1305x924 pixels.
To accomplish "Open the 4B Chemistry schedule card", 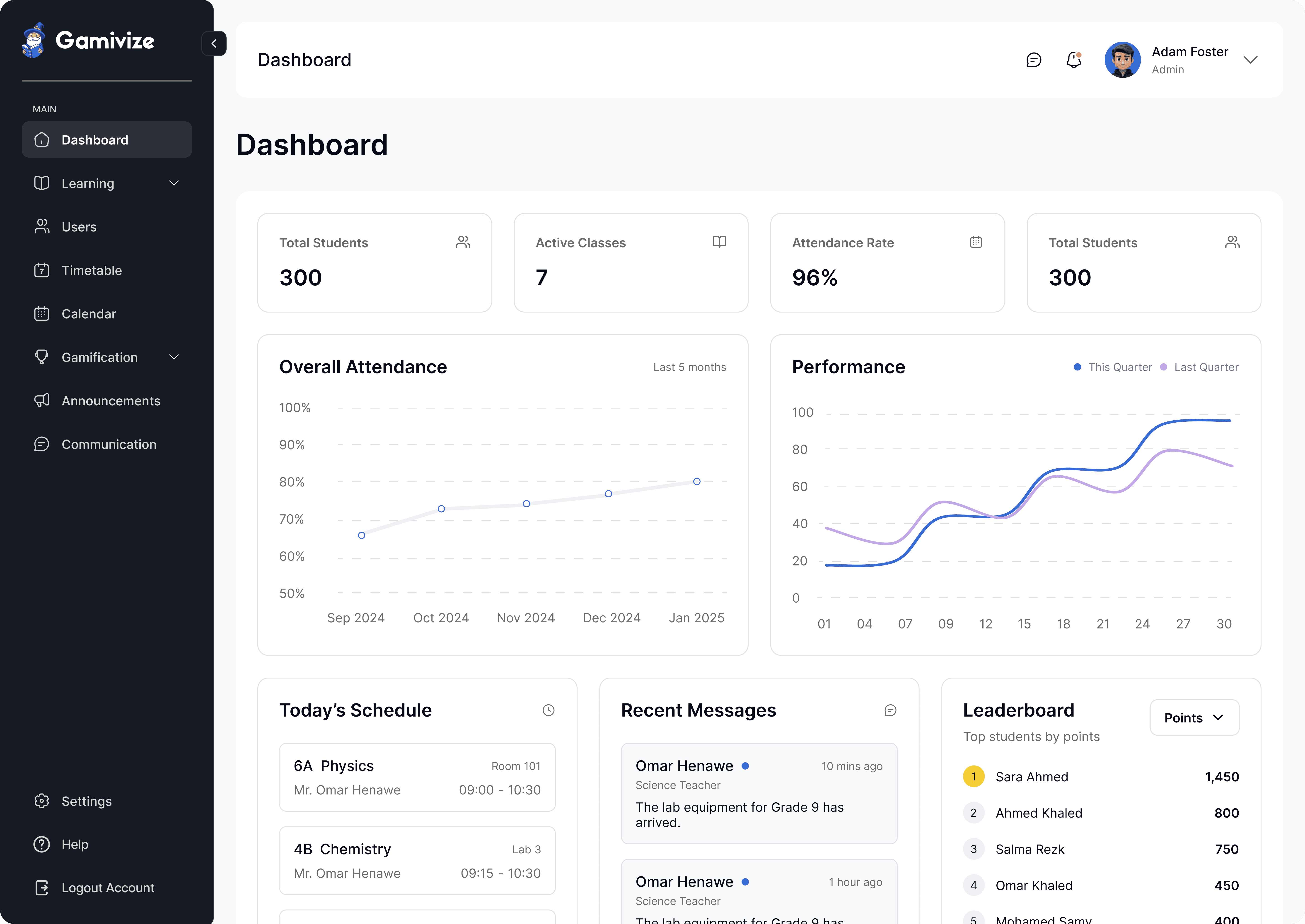I will (x=417, y=860).
